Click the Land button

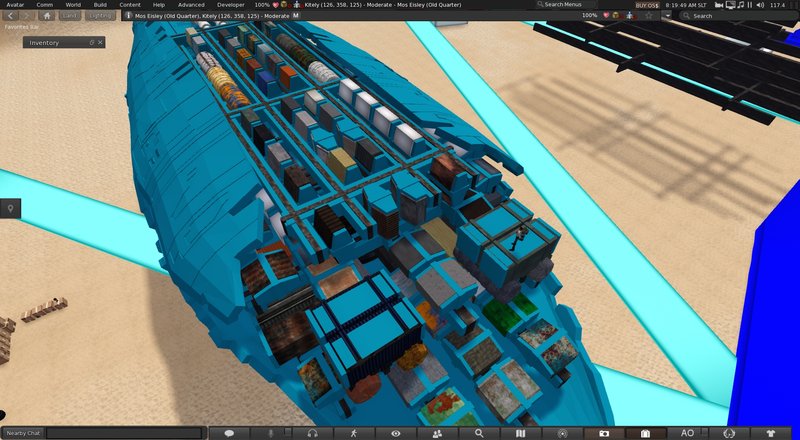coord(69,16)
